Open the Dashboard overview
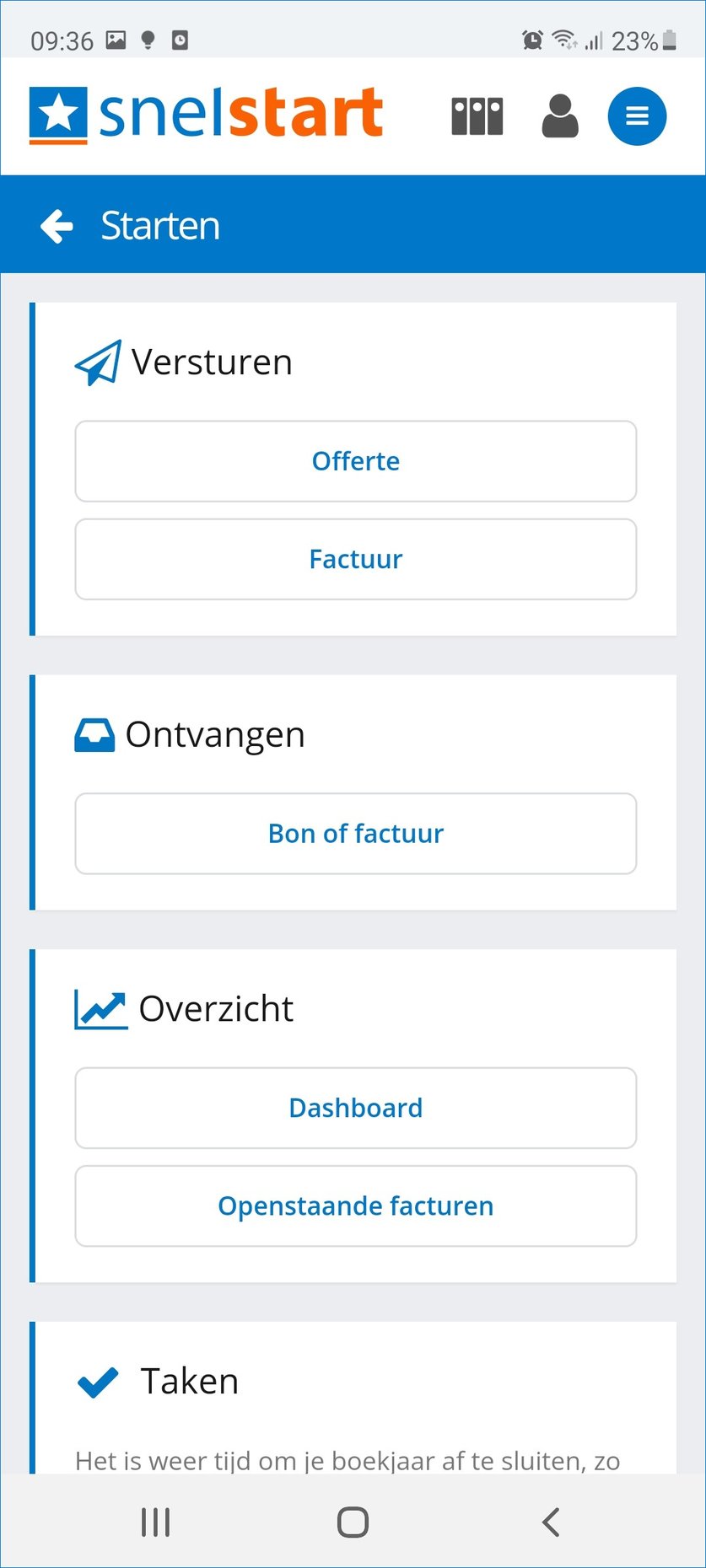 pos(356,1108)
